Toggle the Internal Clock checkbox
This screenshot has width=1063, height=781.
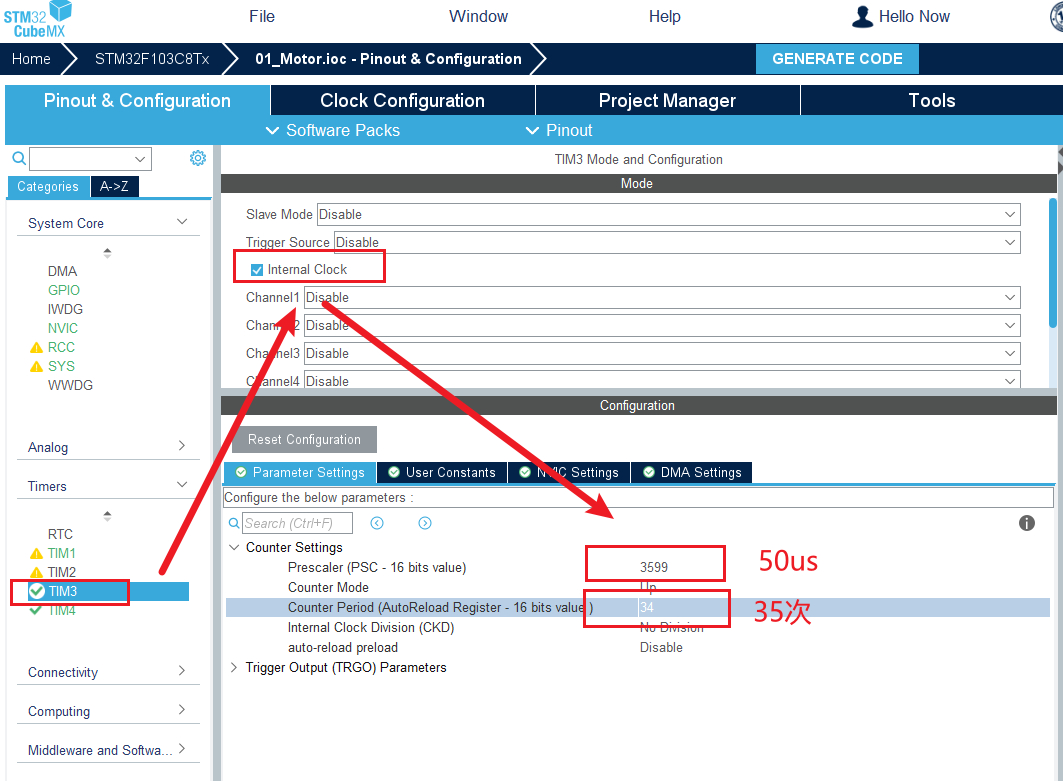(257, 270)
